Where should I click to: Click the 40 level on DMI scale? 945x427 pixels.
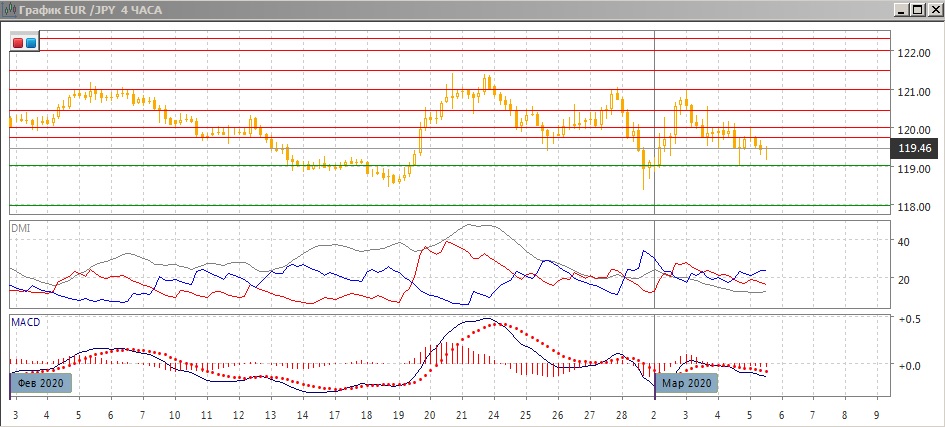(903, 242)
